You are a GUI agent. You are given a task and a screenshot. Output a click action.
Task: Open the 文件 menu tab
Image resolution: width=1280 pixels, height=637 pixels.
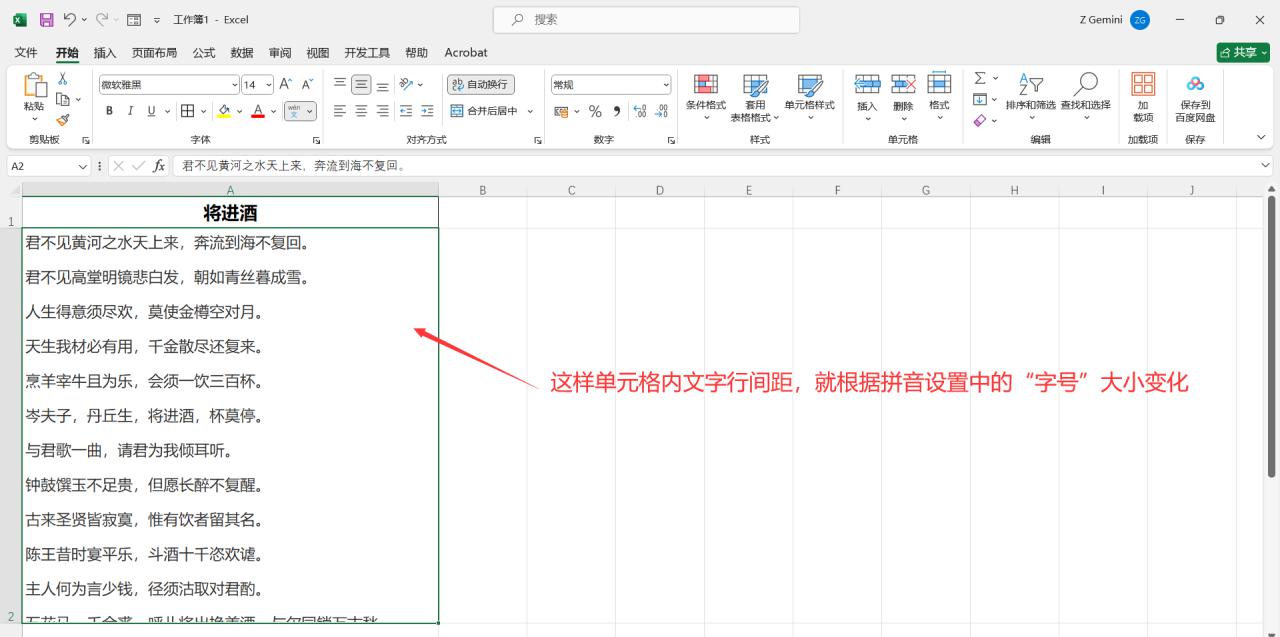point(26,53)
